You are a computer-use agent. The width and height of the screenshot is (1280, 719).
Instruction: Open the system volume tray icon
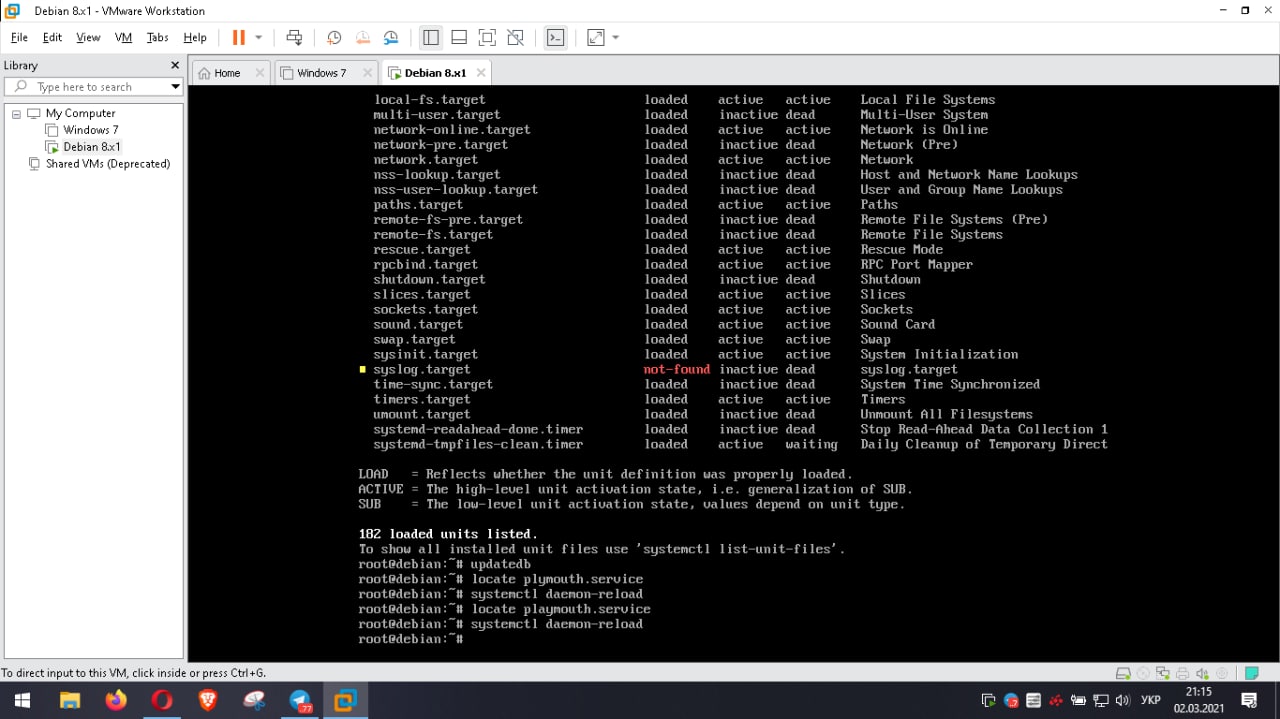[x=1123, y=700]
